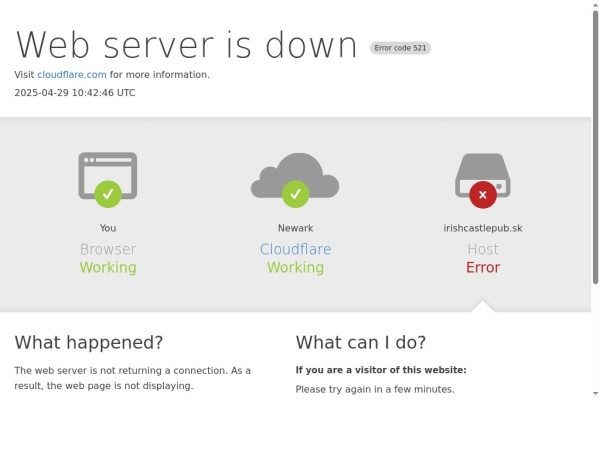600x450 pixels.
Task: Click the What can I do? heading
Action: pyautogui.click(x=360, y=342)
